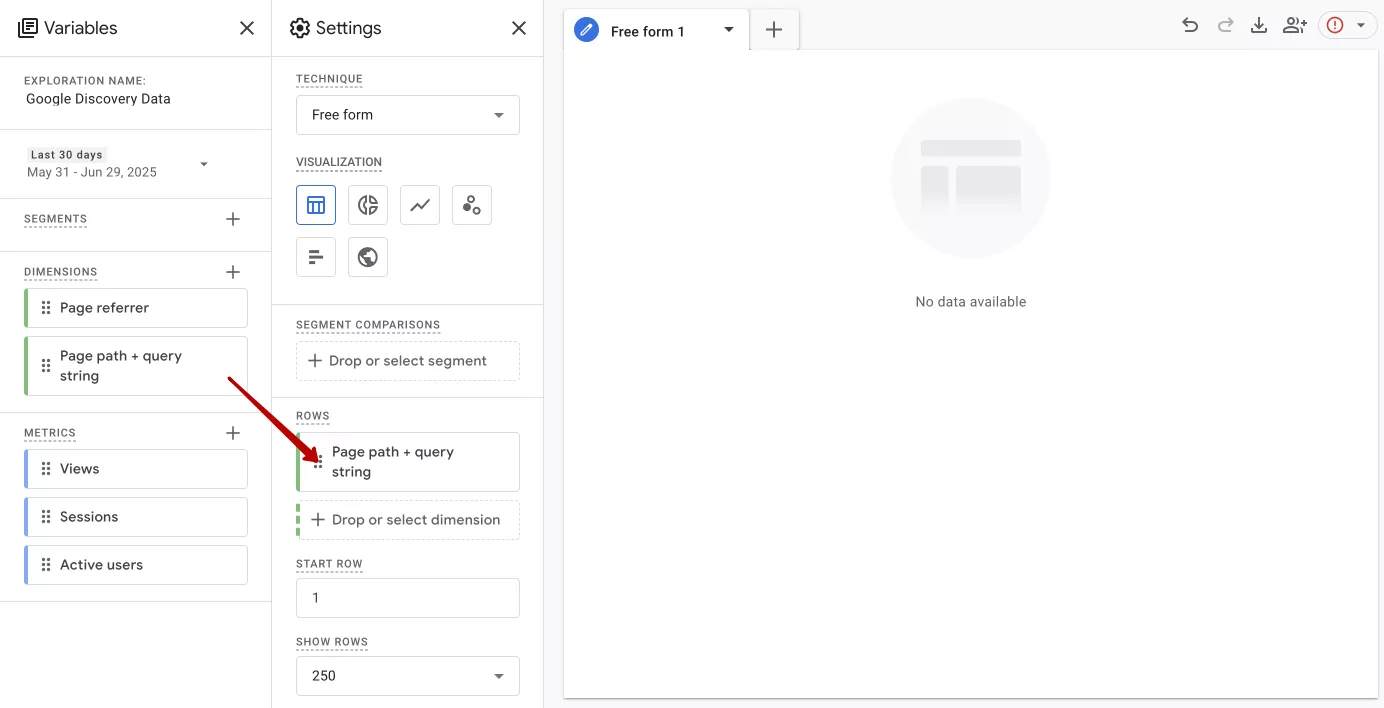The image size is (1384, 708).
Task: Select the table visualization icon
Action: pyautogui.click(x=316, y=205)
